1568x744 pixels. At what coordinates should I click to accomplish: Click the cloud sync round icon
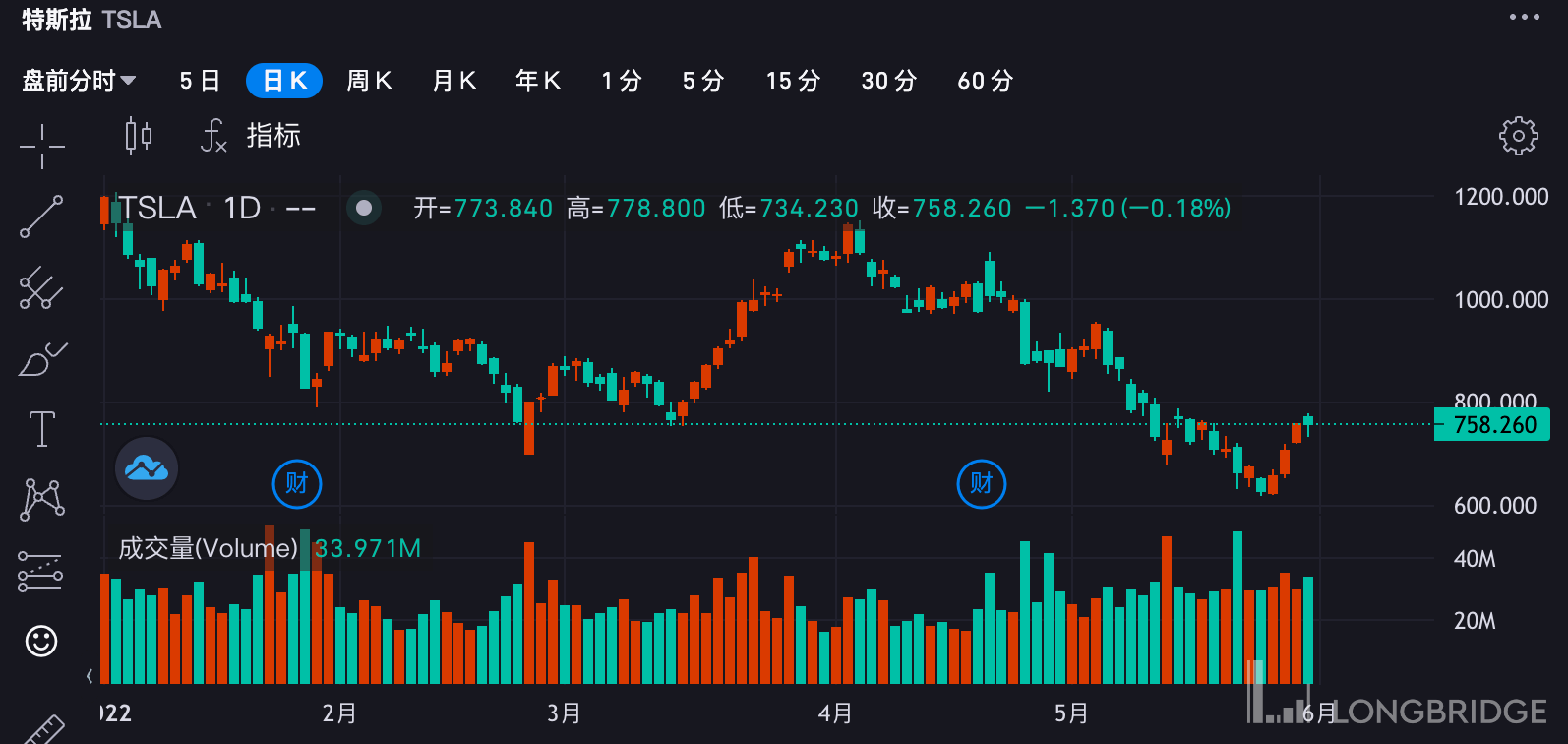(x=147, y=468)
